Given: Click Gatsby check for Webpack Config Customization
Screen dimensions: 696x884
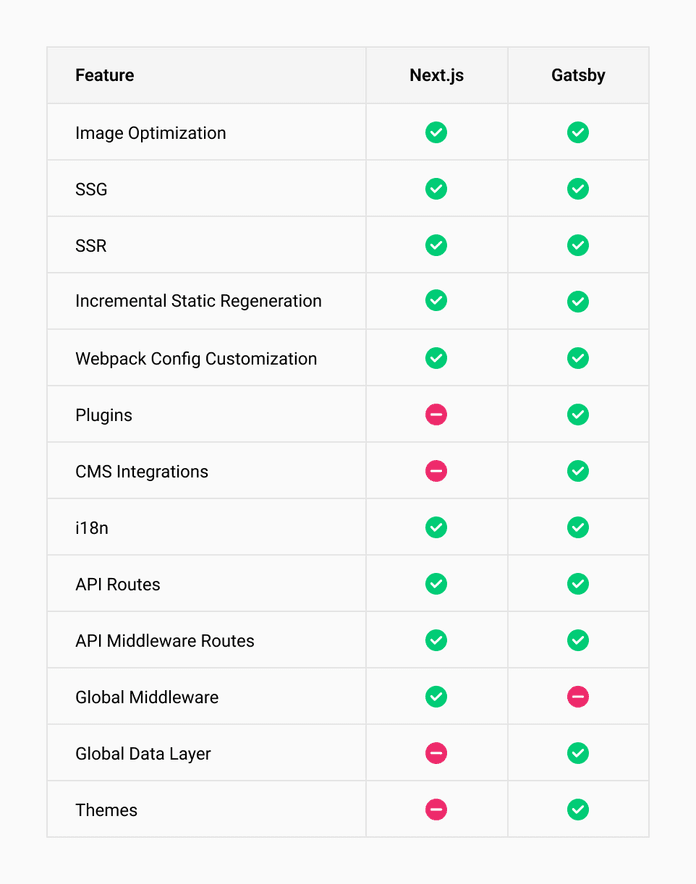Looking at the screenshot, I should point(578,358).
